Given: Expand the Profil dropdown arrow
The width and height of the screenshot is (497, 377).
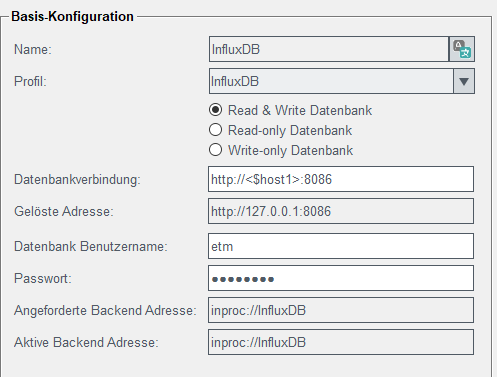Looking at the screenshot, I should coord(464,81).
